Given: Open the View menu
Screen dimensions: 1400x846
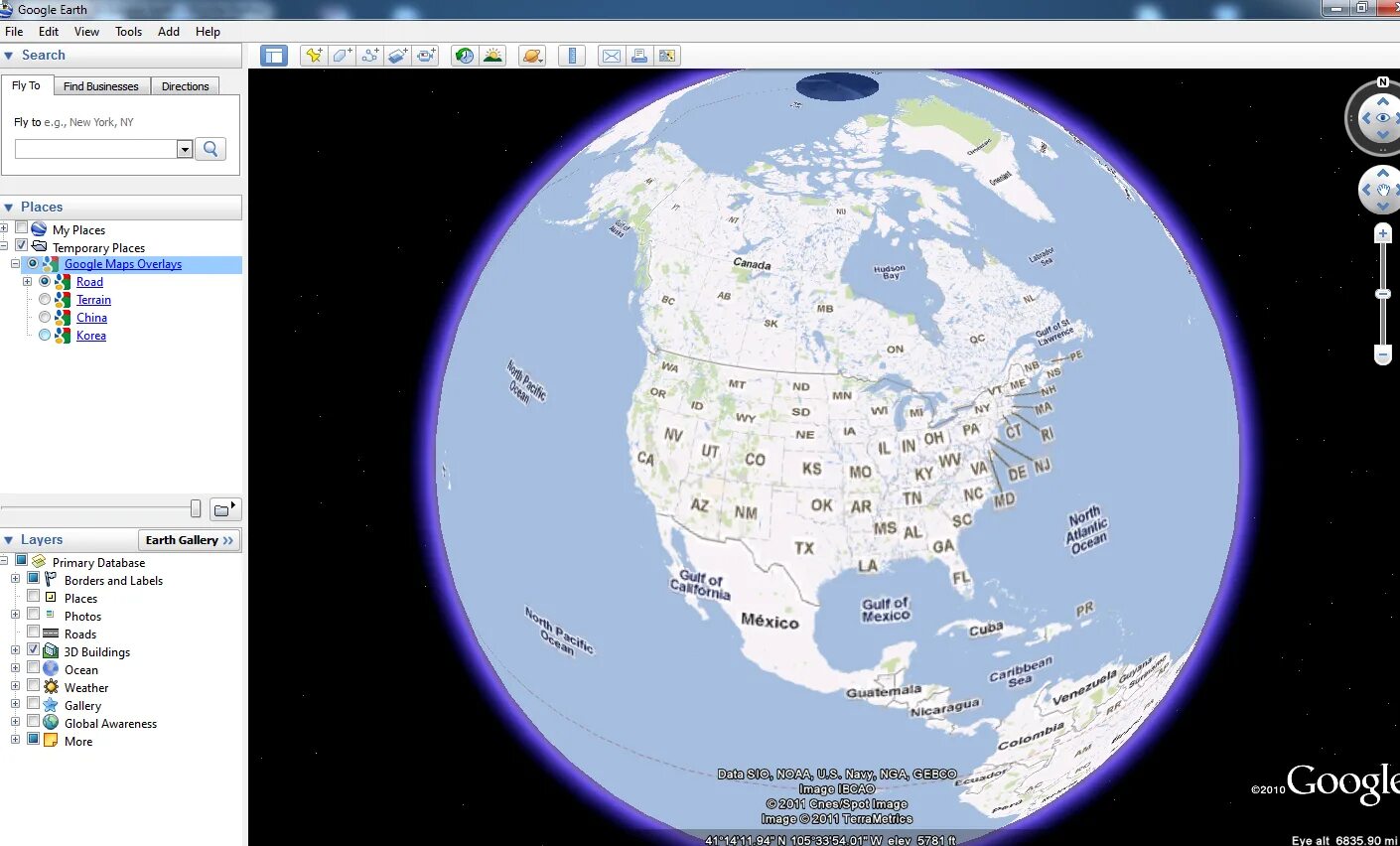Looking at the screenshot, I should 86,32.
